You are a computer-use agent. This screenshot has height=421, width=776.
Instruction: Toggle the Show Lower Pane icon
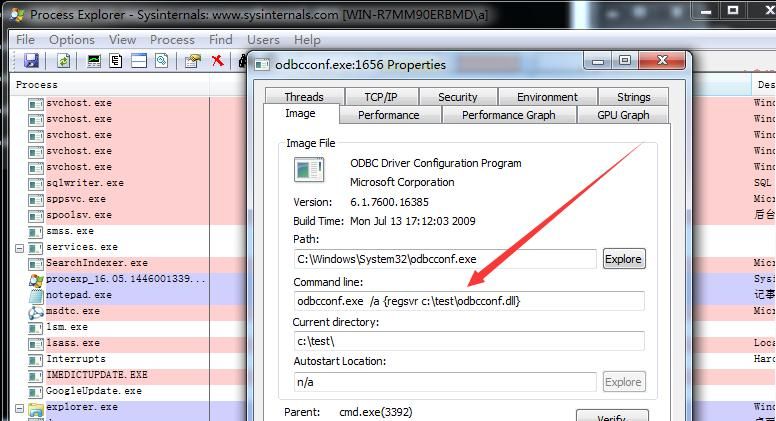pos(139,61)
